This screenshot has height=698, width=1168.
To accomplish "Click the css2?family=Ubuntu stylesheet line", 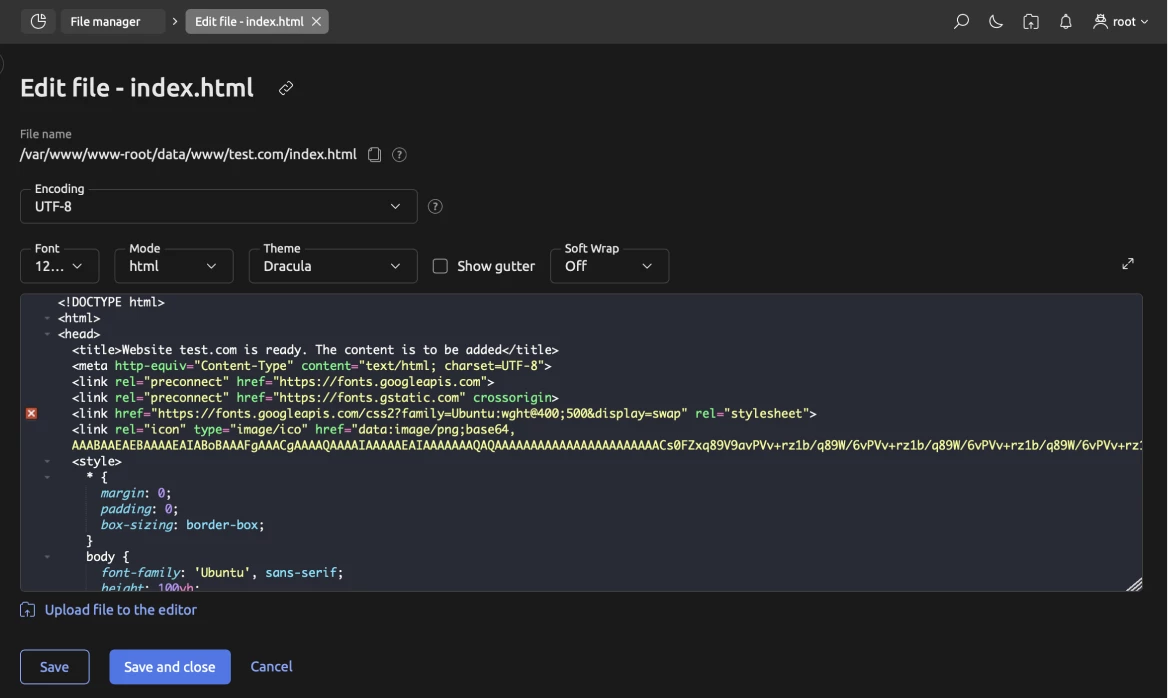I will [x=444, y=413].
